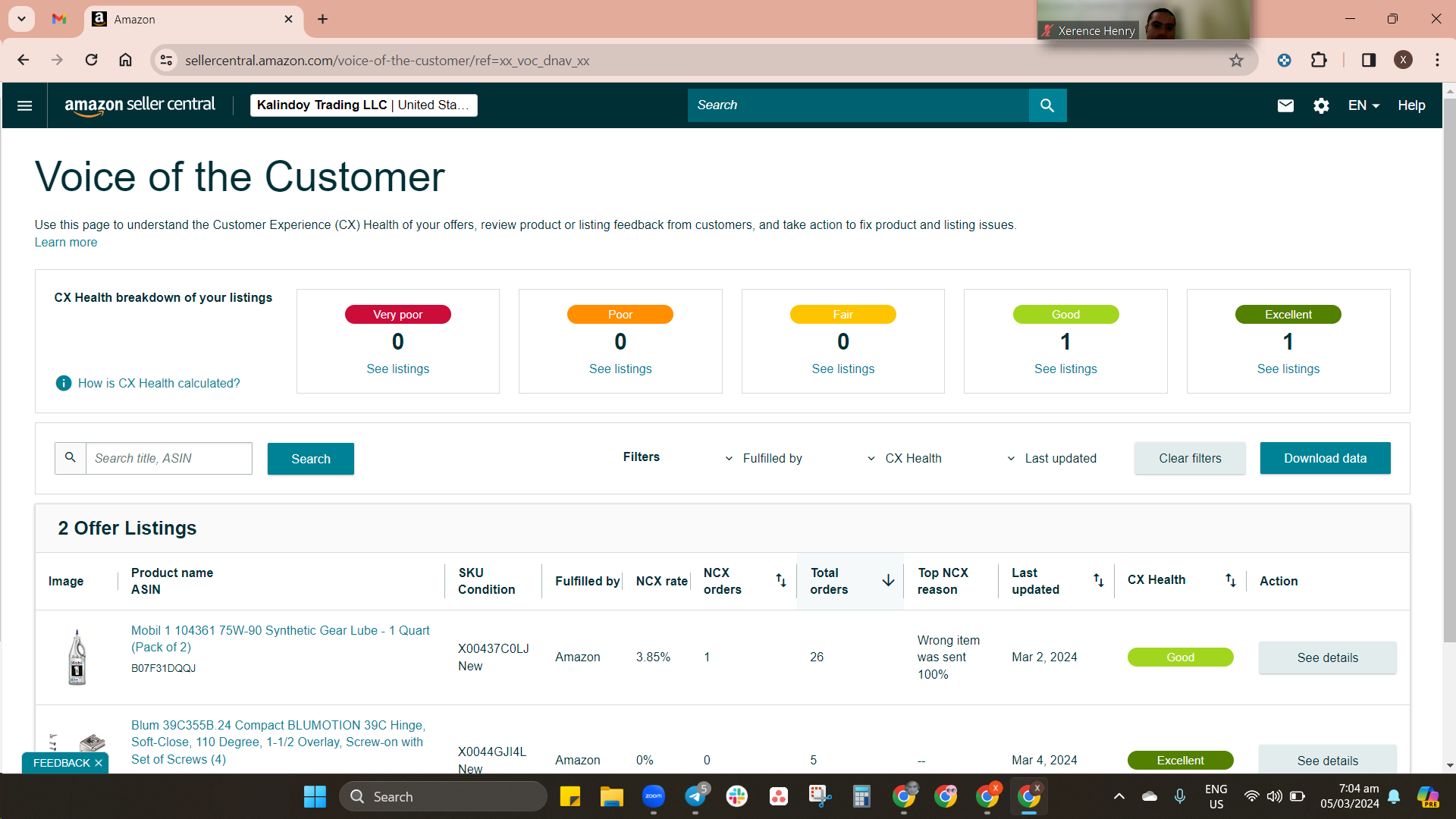Sort by Last updated column arrows
The height and width of the screenshot is (819, 1456).
pos(1098,581)
